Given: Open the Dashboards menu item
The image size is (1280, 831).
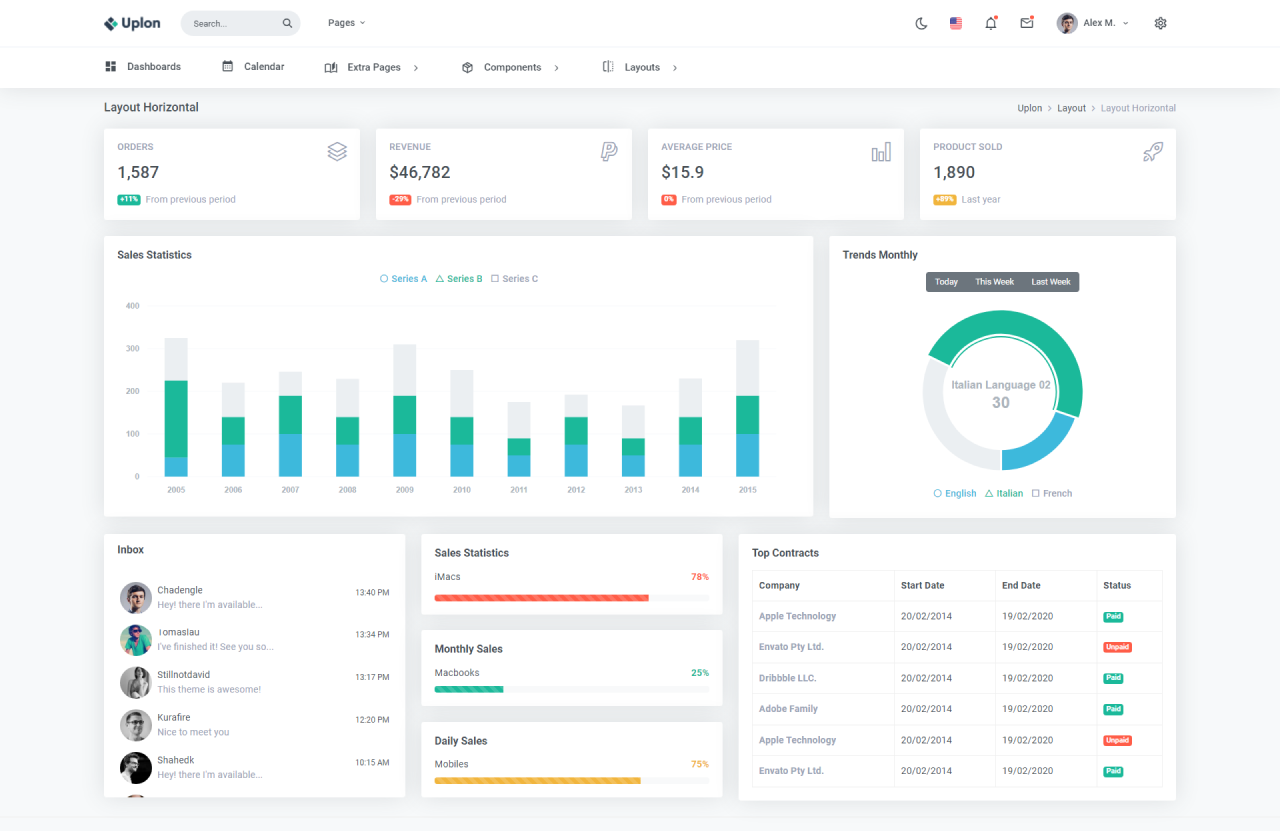Looking at the screenshot, I should (x=143, y=66).
